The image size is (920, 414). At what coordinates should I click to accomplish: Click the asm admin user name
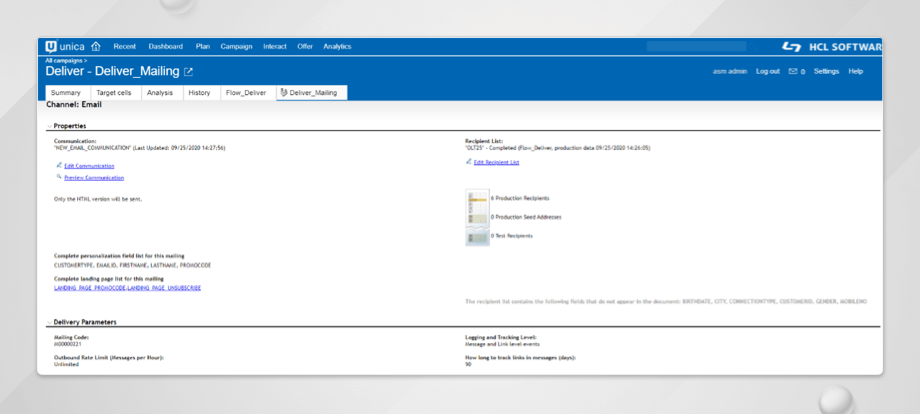click(730, 72)
